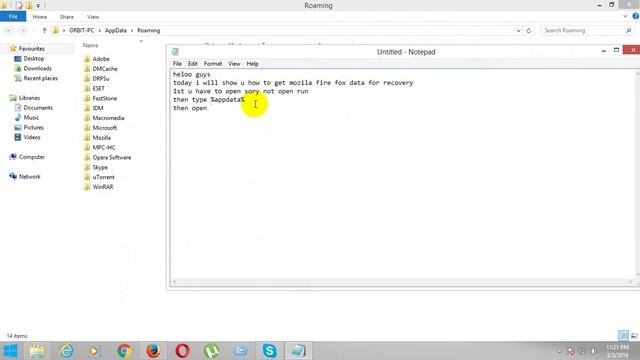Launch Firefox from the taskbar
The width and height of the screenshot is (640, 360).
(153, 351)
